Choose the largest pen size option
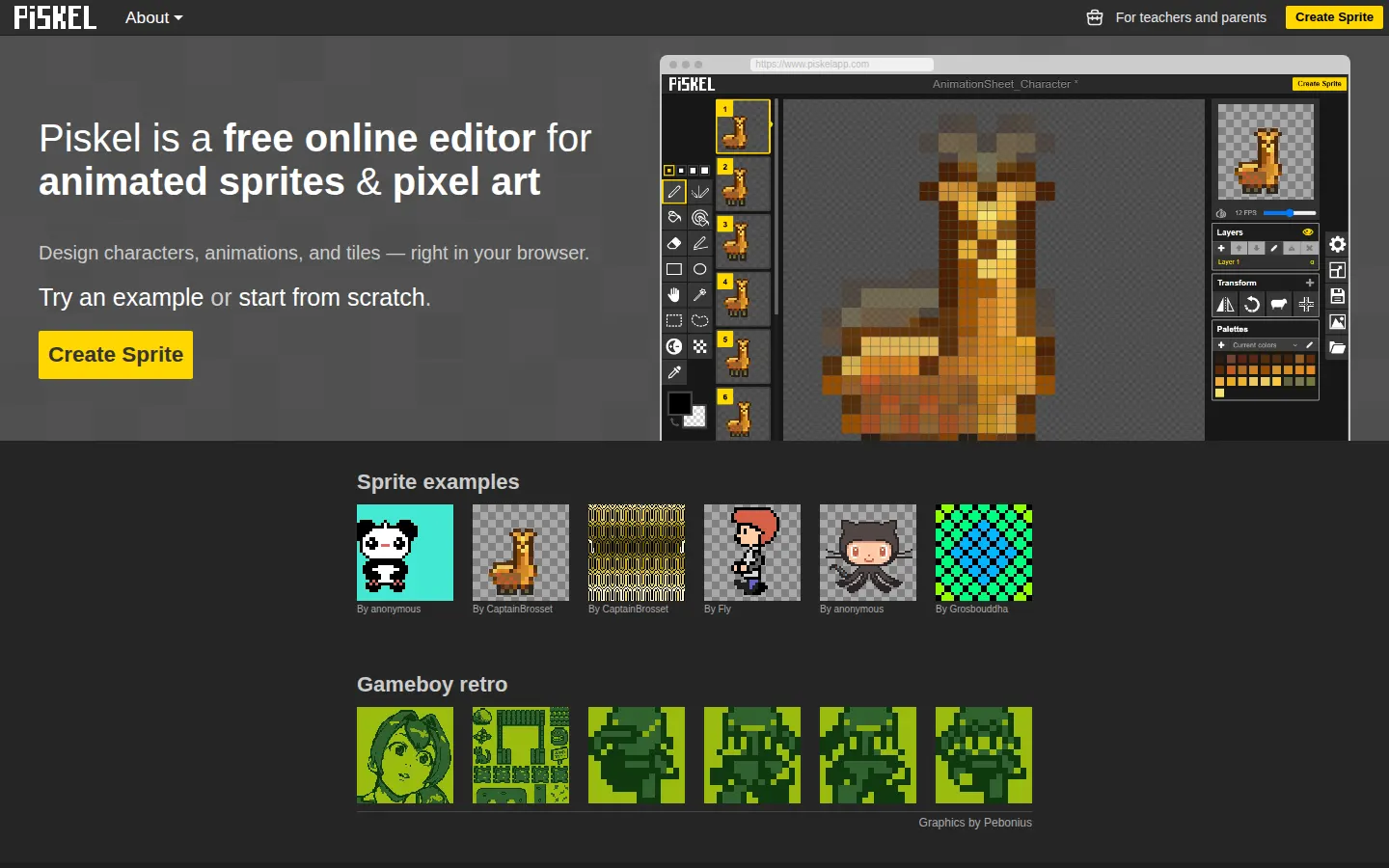1389x868 pixels. 705,171
